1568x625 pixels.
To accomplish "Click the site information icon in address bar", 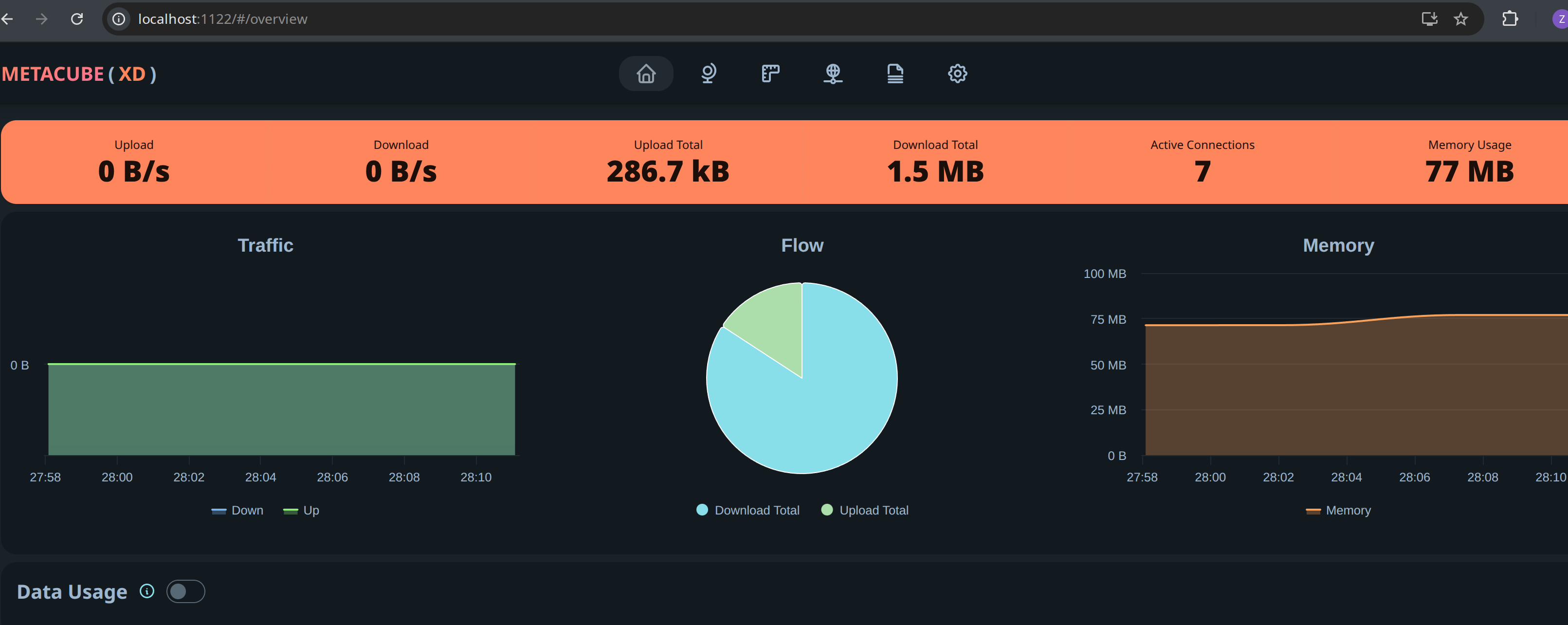I will [x=119, y=19].
